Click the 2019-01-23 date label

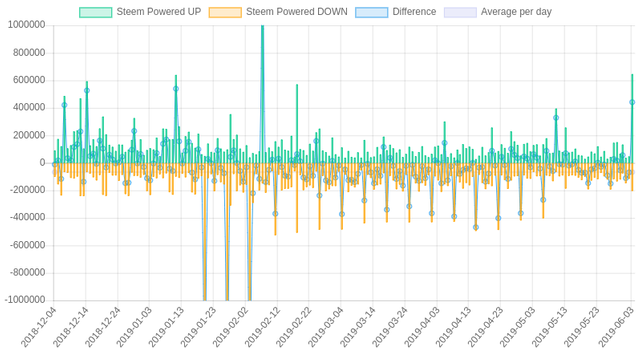coord(198,327)
